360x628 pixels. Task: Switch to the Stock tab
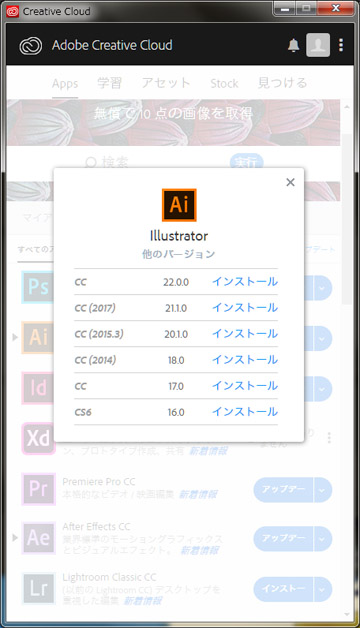(224, 84)
